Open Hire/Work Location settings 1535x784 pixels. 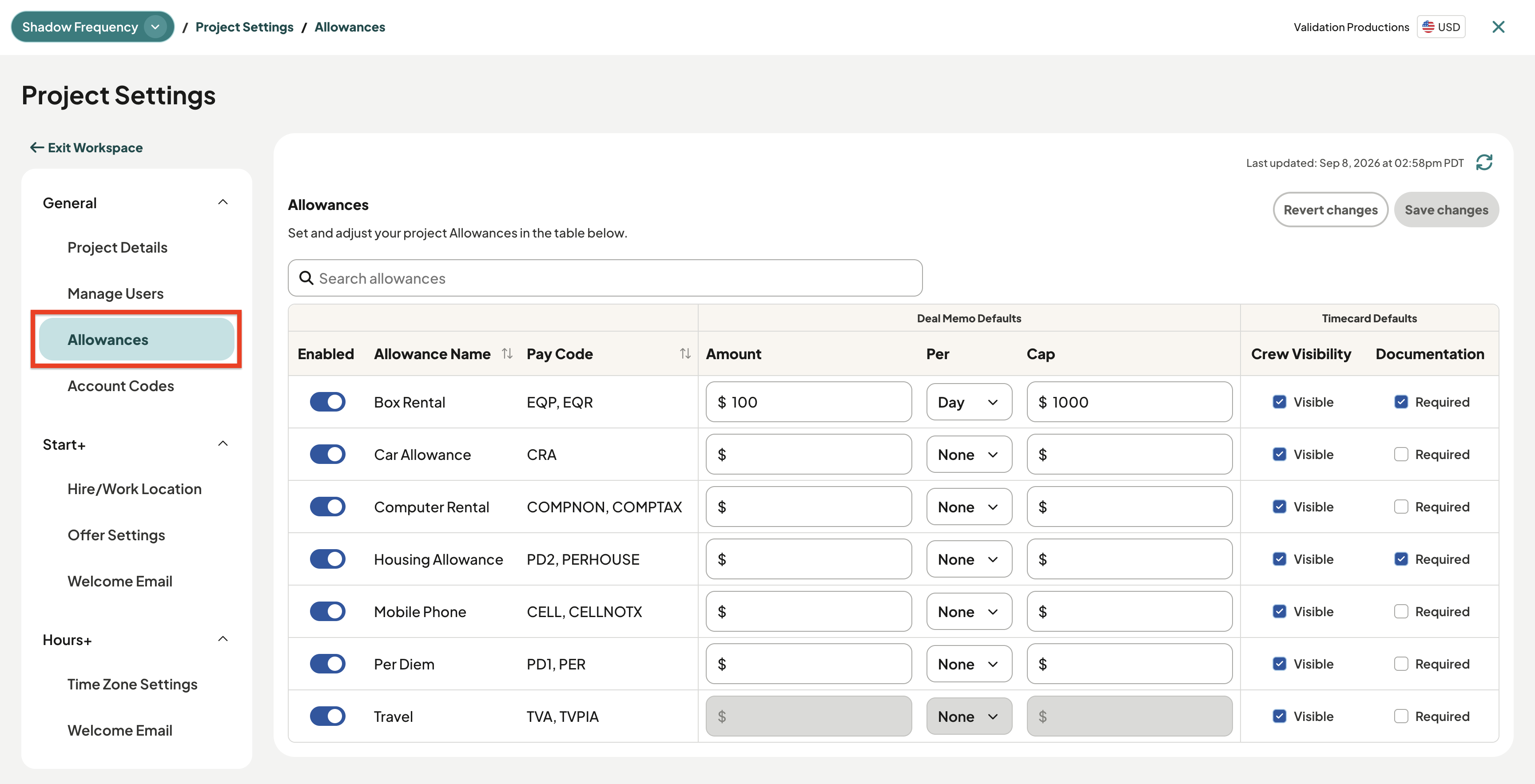[x=135, y=488]
